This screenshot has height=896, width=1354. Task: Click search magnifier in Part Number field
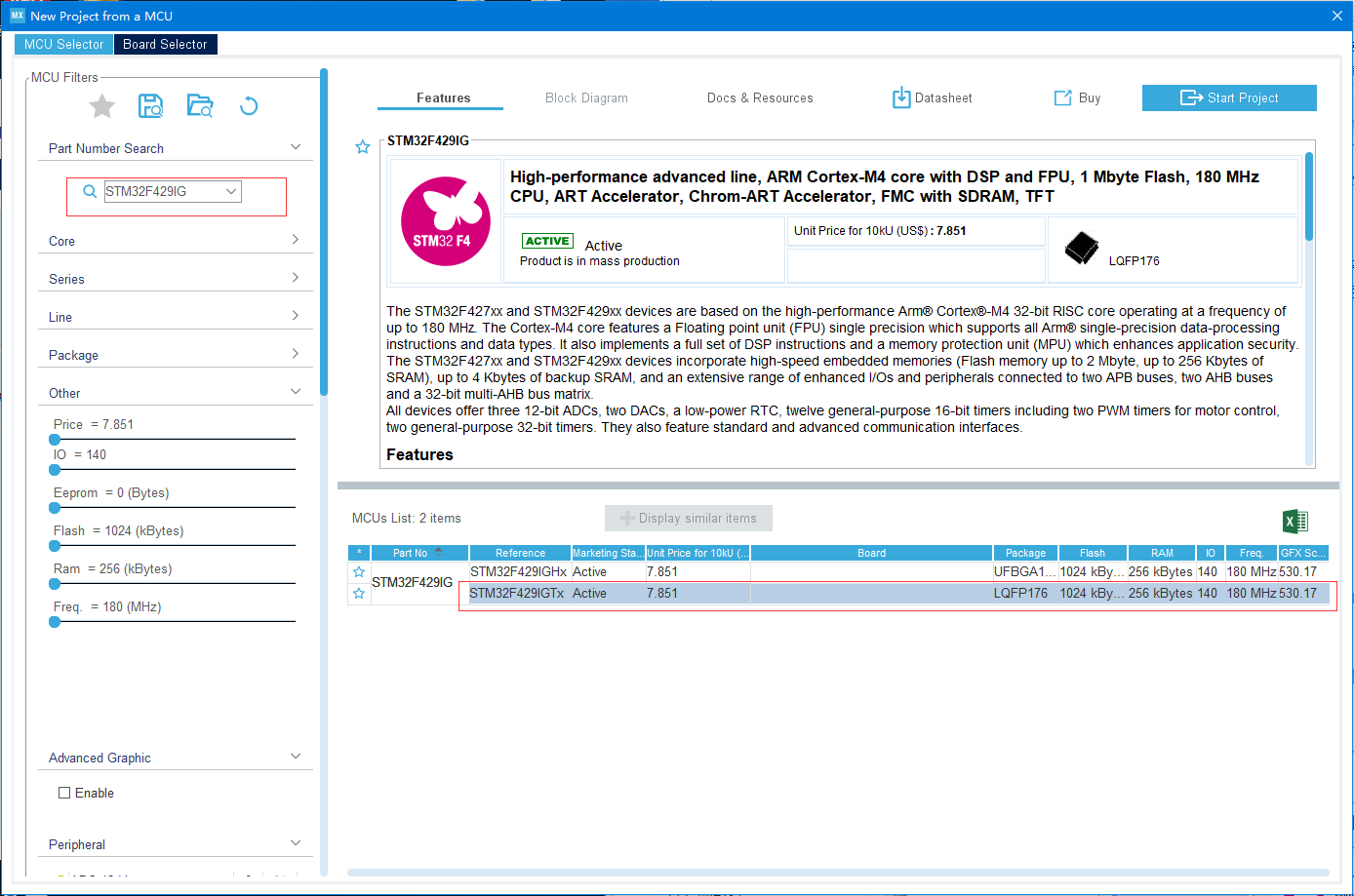pos(90,191)
